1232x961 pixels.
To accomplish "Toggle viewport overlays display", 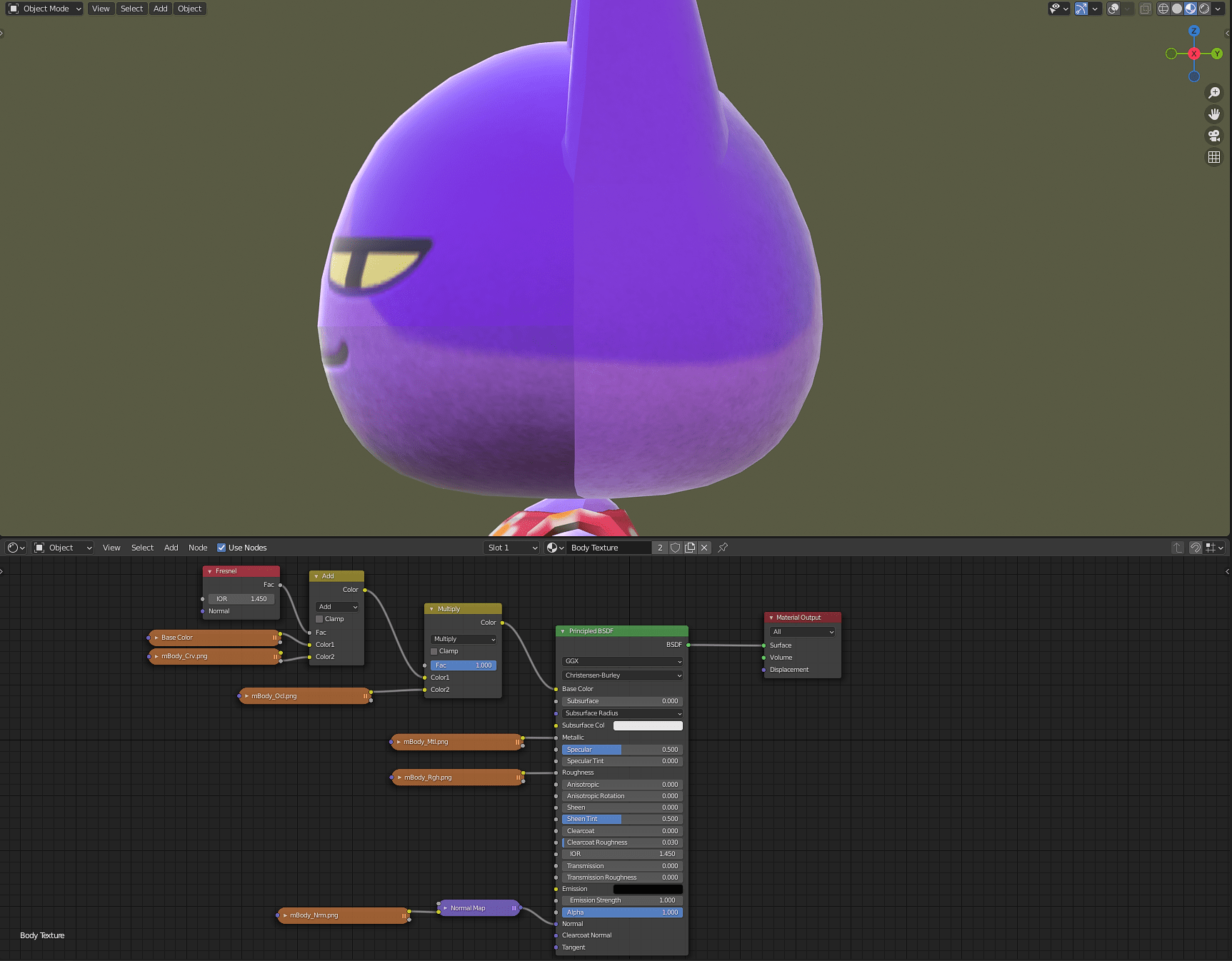I will pos(1113,9).
